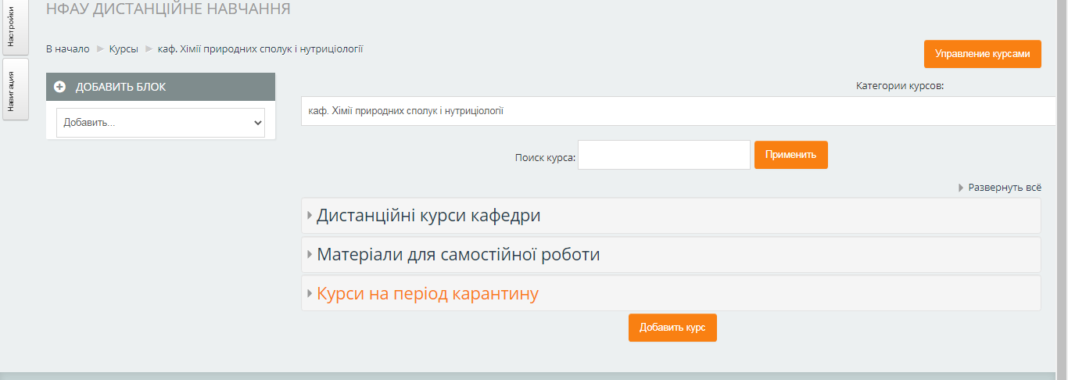Click the arrow icon beside Развернуть всё
The image size is (1068, 380).
click(962, 187)
